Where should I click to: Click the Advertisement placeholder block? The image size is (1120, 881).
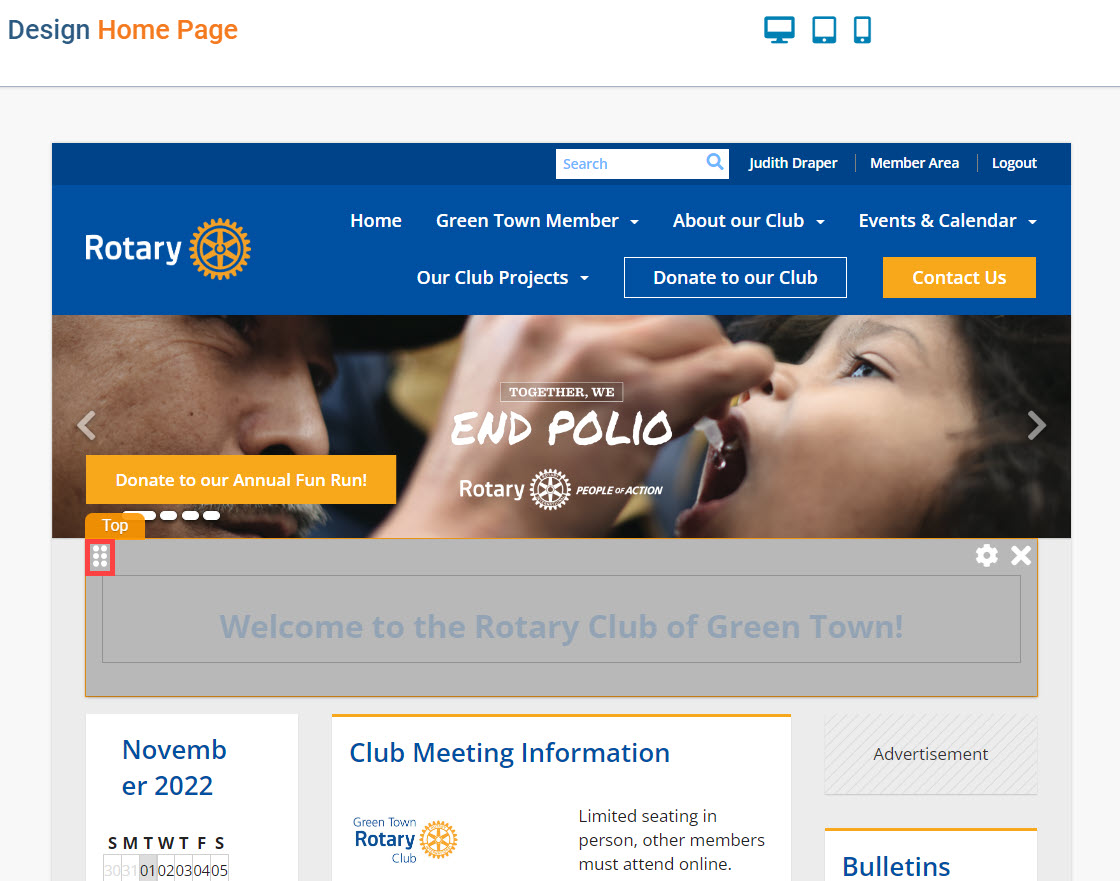pos(931,754)
